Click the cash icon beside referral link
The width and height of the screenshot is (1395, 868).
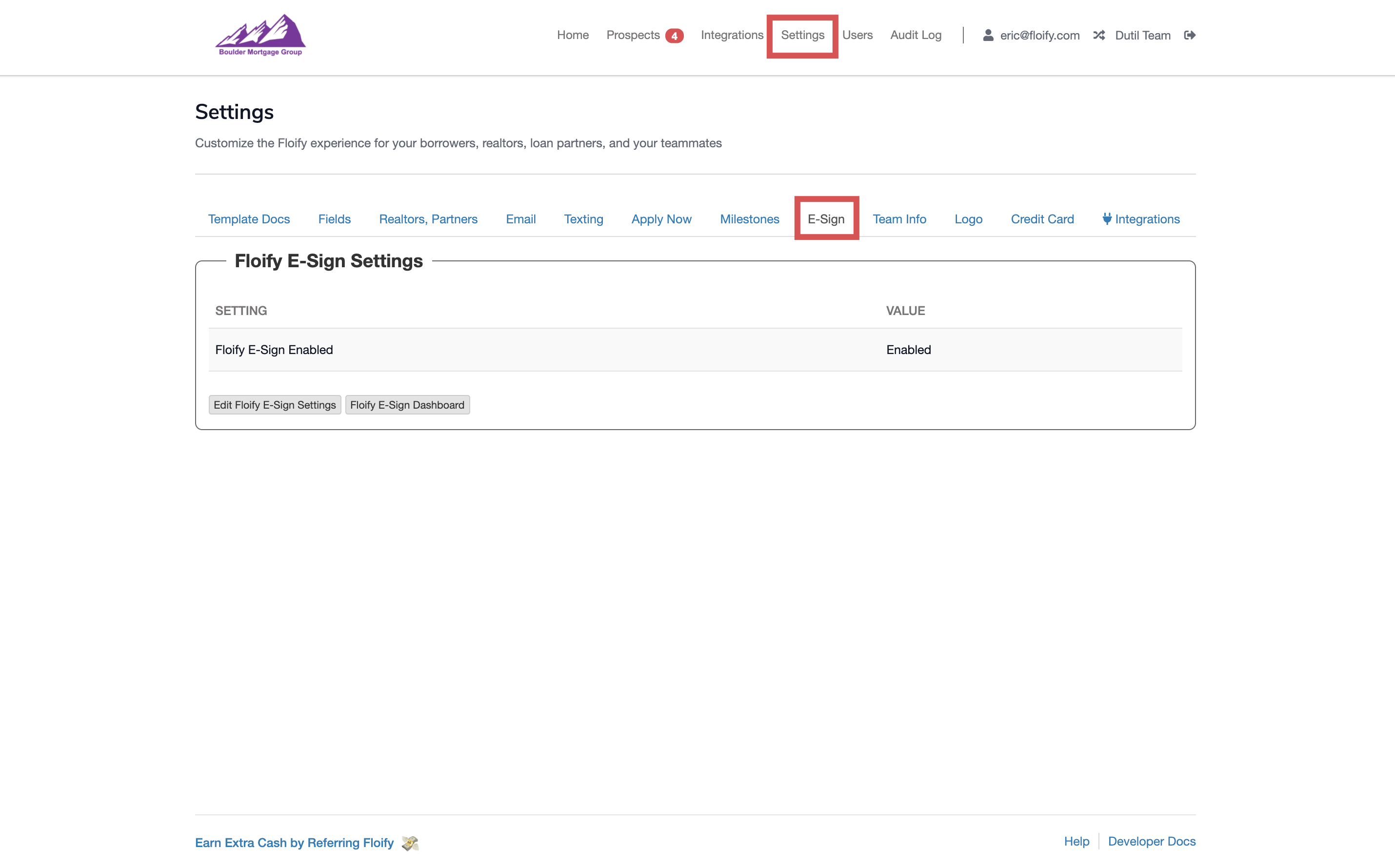(410, 843)
